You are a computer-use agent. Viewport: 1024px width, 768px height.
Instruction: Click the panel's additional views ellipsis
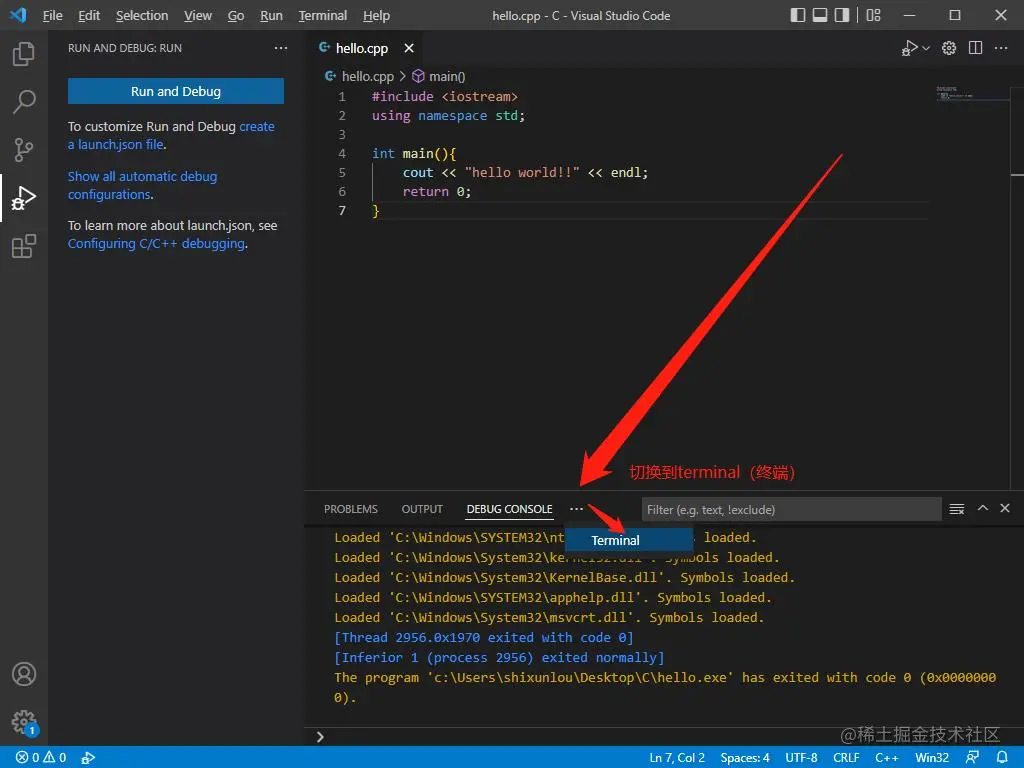click(x=576, y=509)
